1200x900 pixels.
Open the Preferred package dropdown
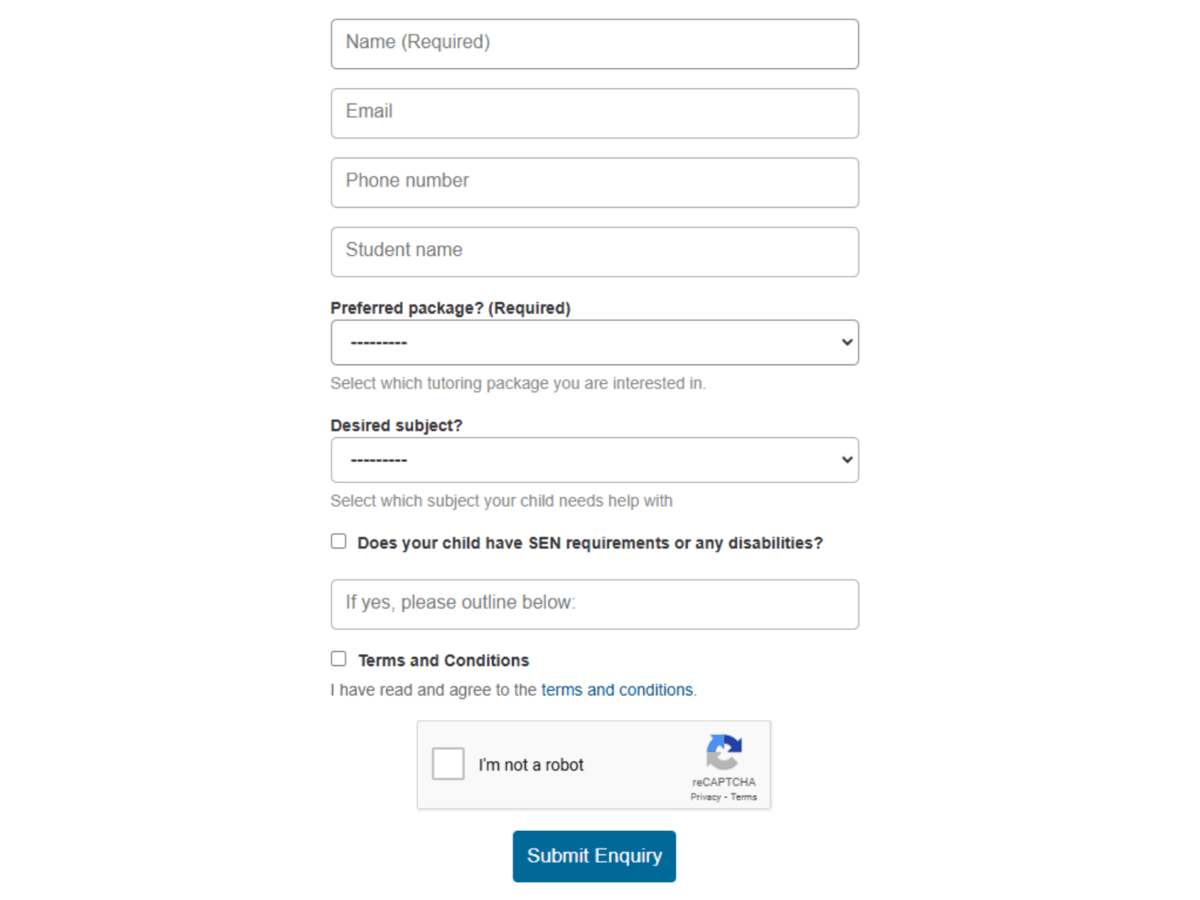point(594,342)
